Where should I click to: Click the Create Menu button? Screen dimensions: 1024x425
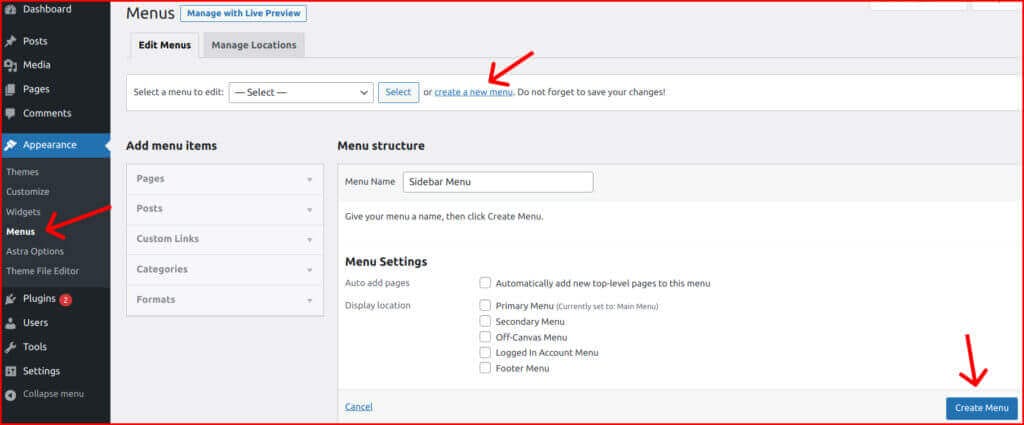click(981, 408)
